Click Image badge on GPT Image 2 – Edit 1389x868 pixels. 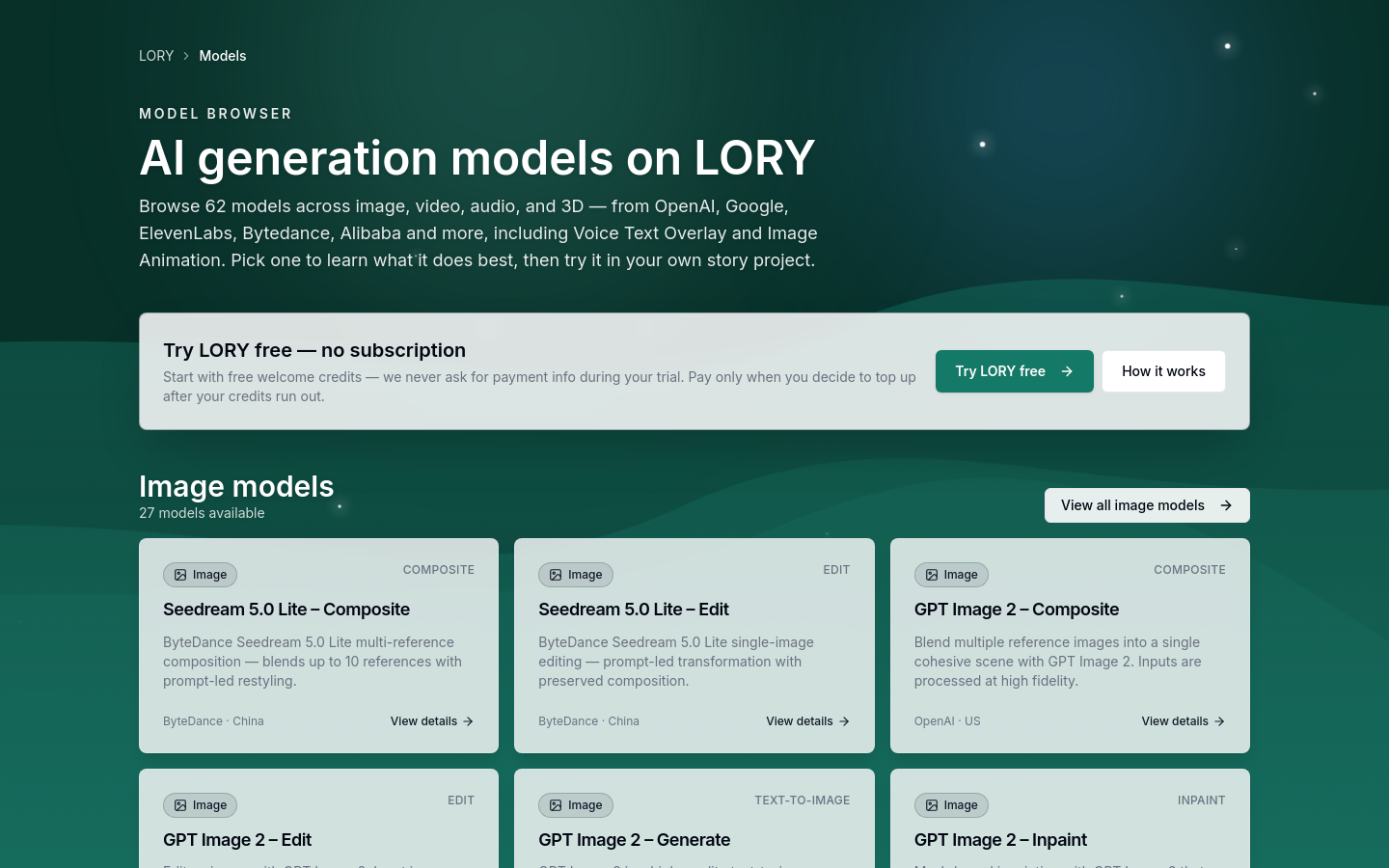coord(201,805)
